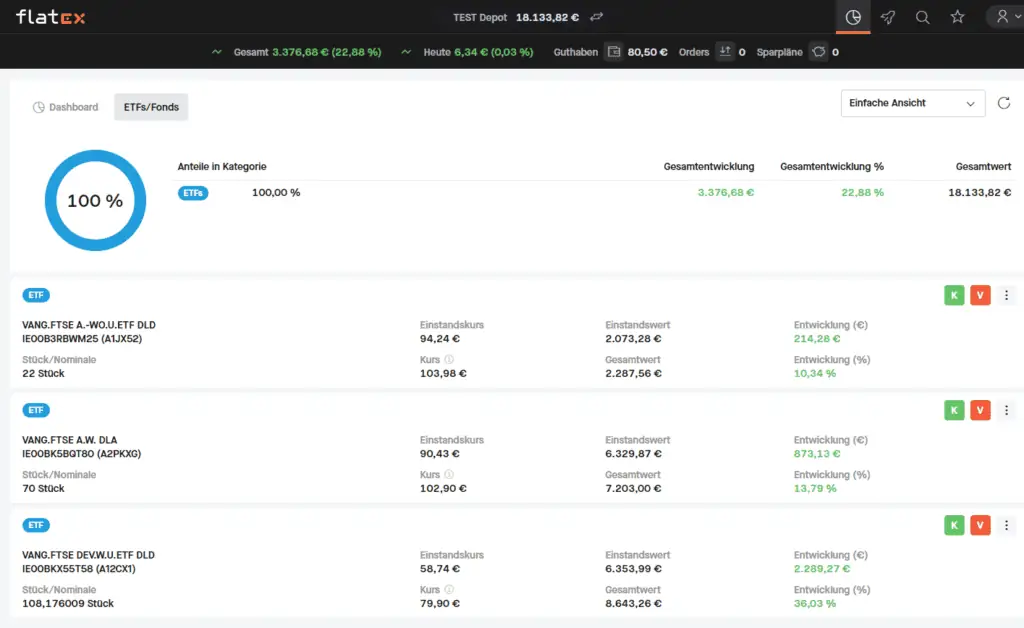
Task: Switch to the Dashboard tab
Action: pos(65,107)
